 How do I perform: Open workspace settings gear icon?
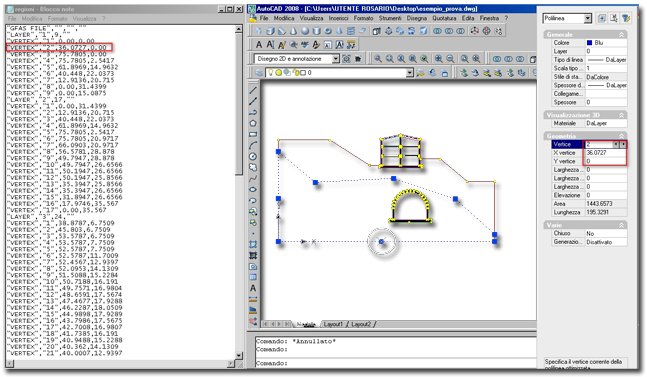pyautogui.click(x=346, y=59)
